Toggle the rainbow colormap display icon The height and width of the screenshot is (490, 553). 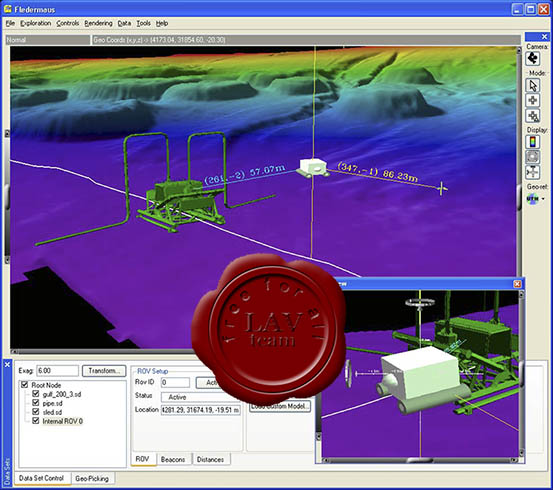[x=533, y=142]
